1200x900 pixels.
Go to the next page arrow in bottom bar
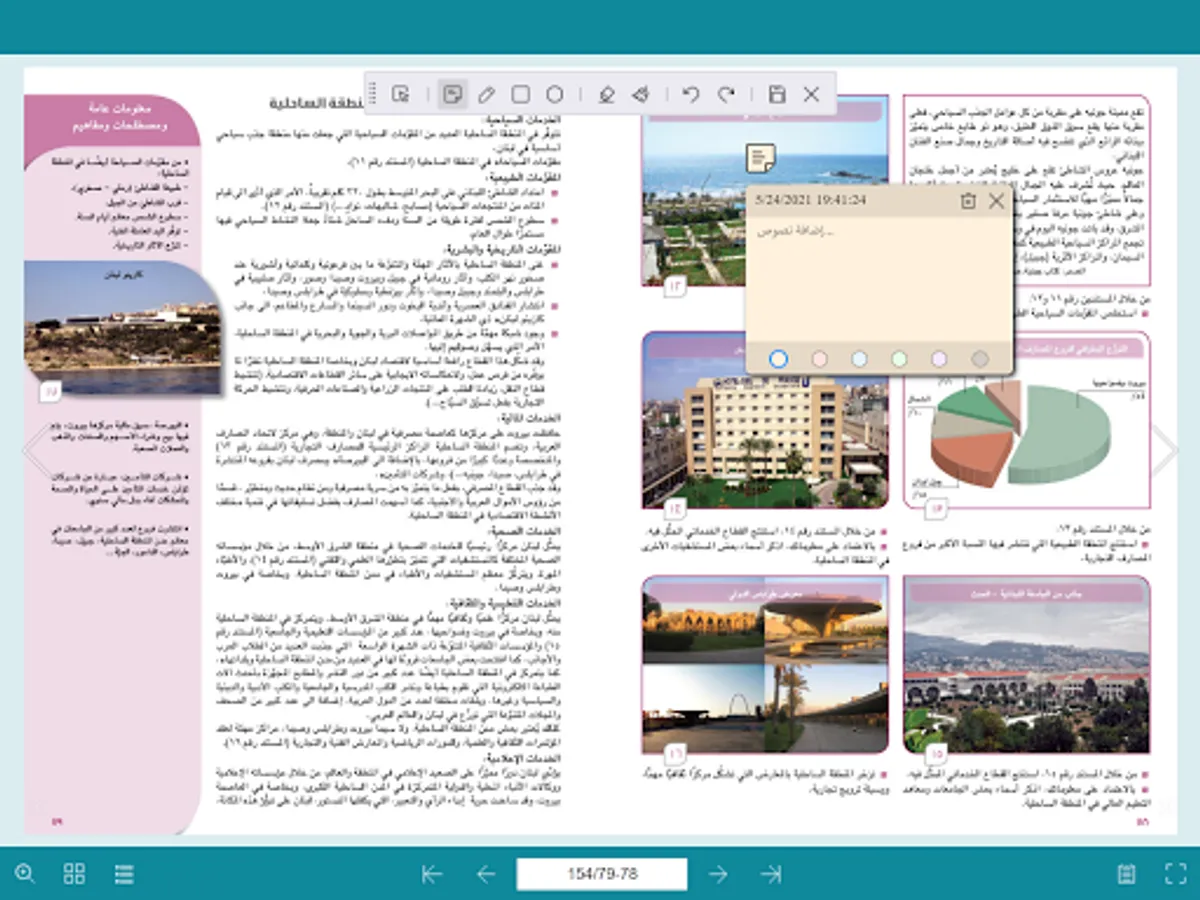[718, 874]
